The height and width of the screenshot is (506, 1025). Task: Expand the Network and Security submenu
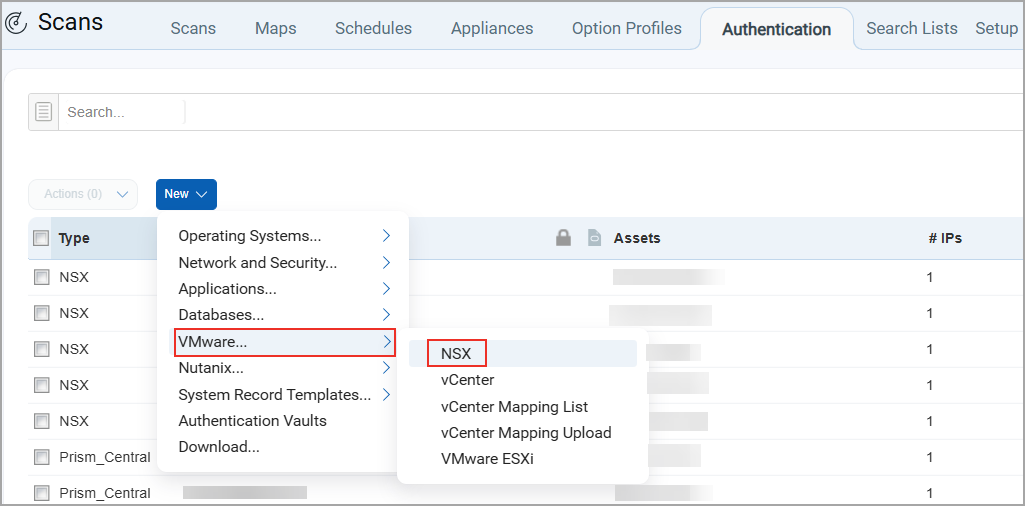click(386, 262)
